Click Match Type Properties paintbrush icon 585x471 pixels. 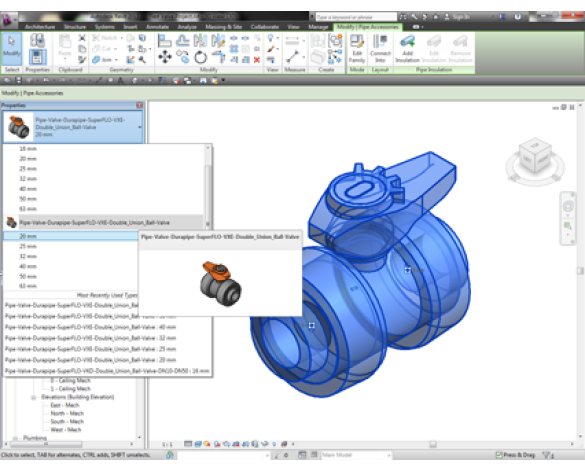pos(82,60)
